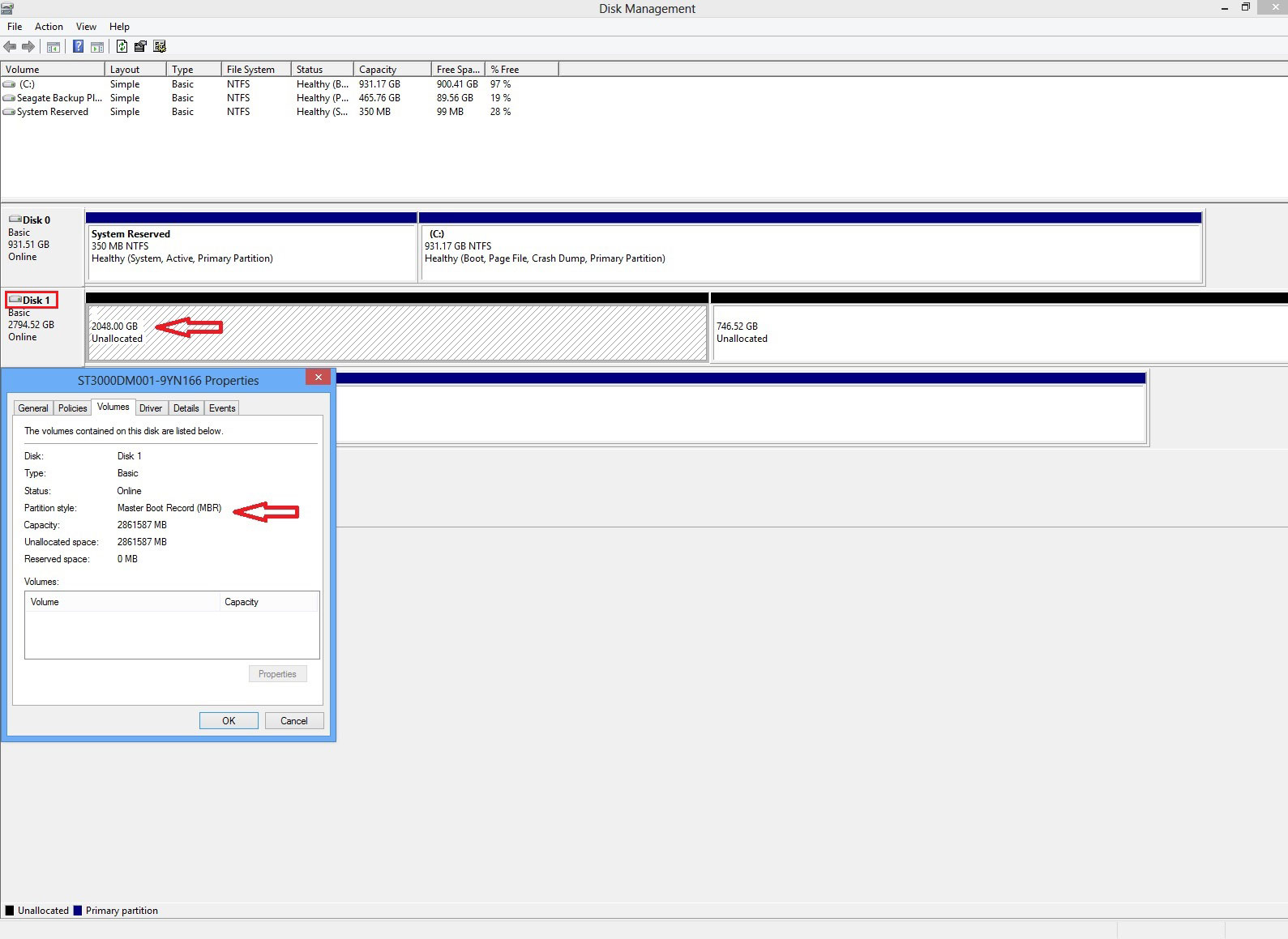Select the (C:) volume drive icon
Viewport: 1288px width, 939px height.
click(x=9, y=84)
